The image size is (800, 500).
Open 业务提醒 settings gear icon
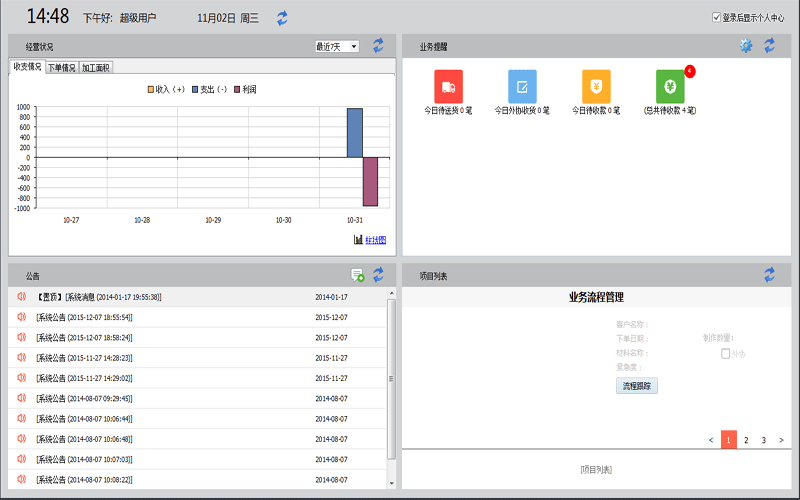coord(746,46)
